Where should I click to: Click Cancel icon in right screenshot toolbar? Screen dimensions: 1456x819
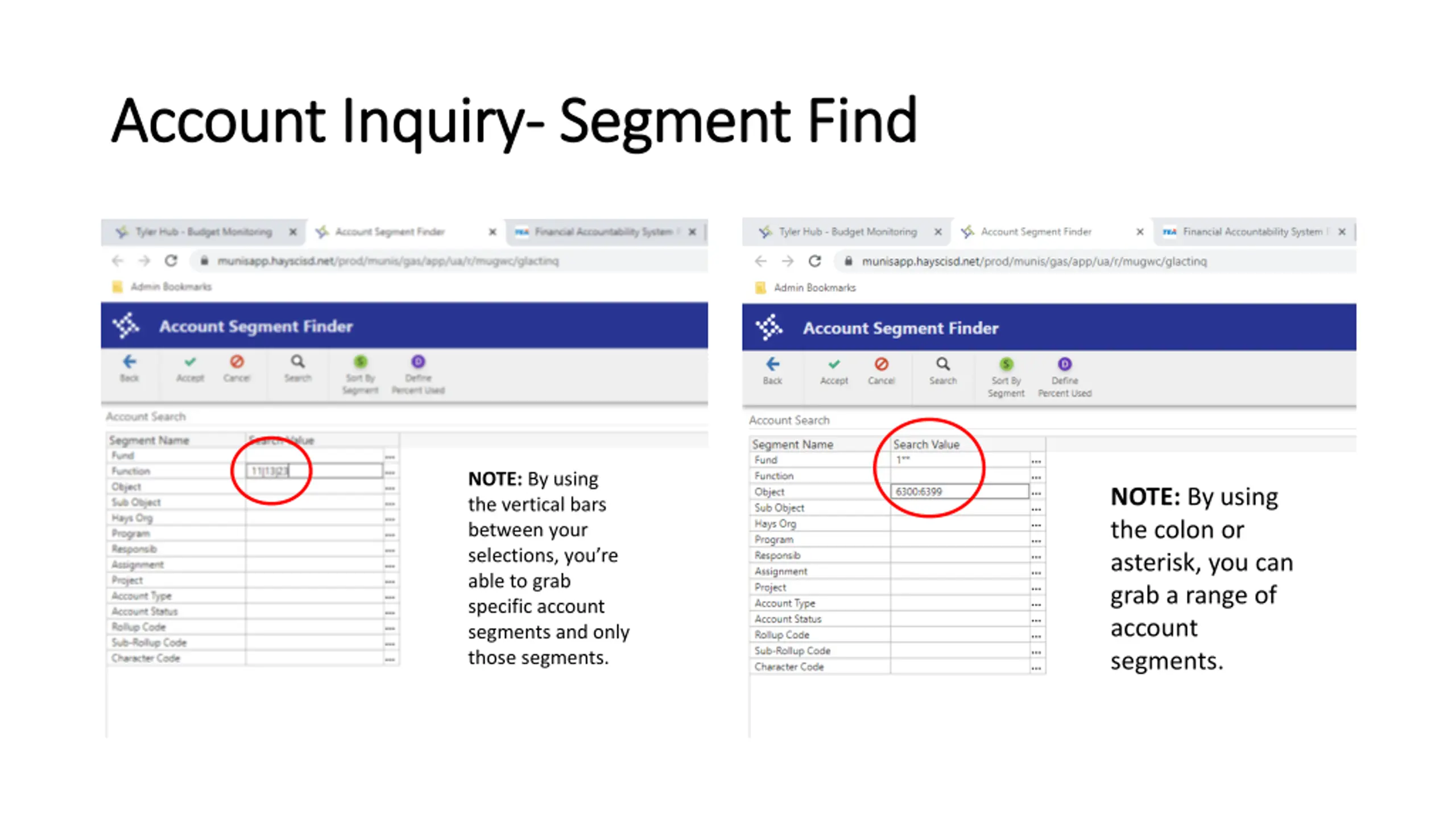(x=881, y=370)
